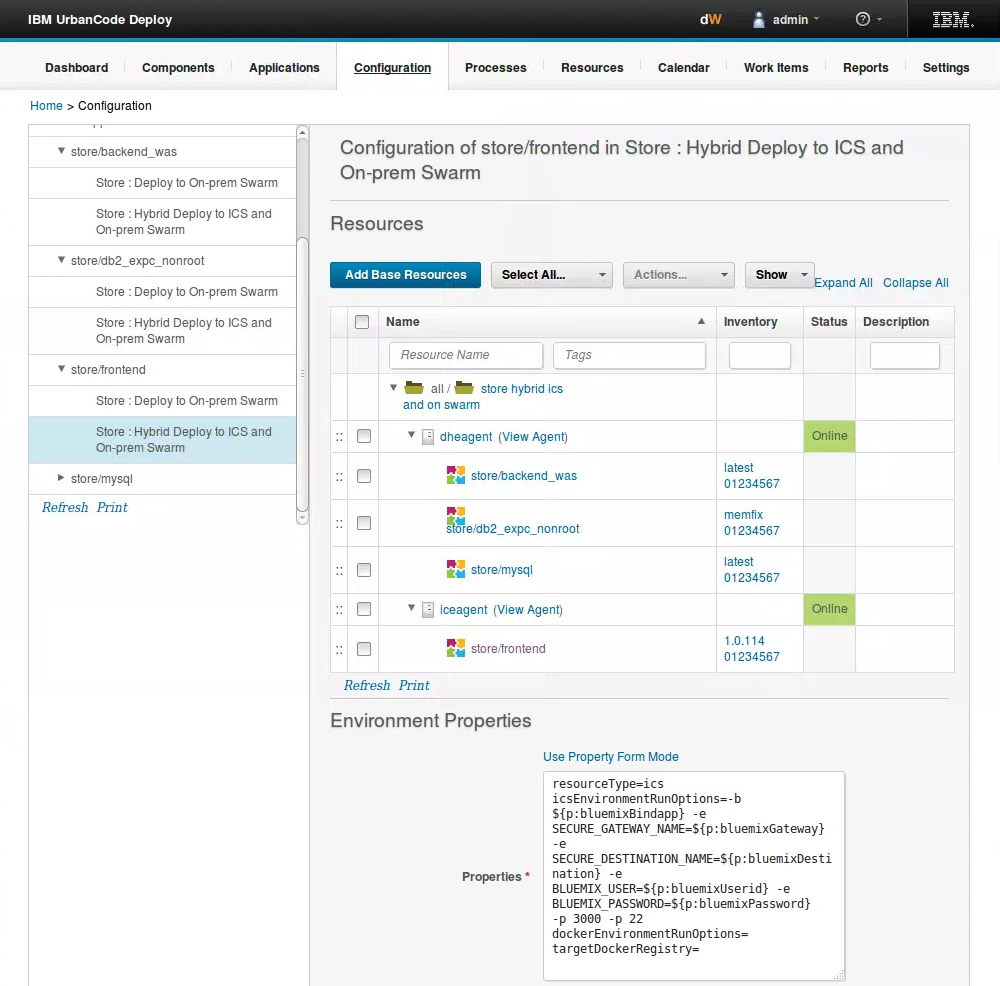The width and height of the screenshot is (1000, 986).
Task: Click the dW developerWorks icon
Action: [710, 20]
